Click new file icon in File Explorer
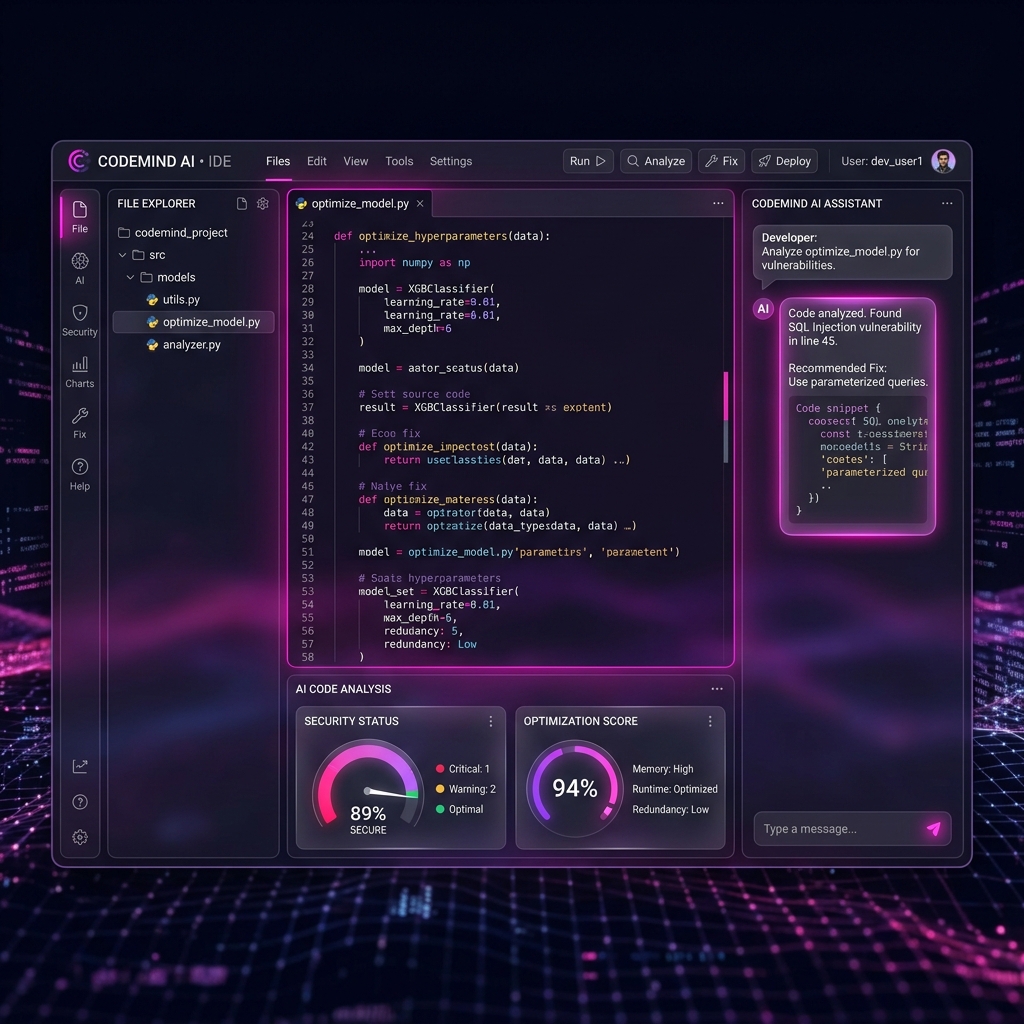The height and width of the screenshot is (1024, 1024). pos(242,204)
